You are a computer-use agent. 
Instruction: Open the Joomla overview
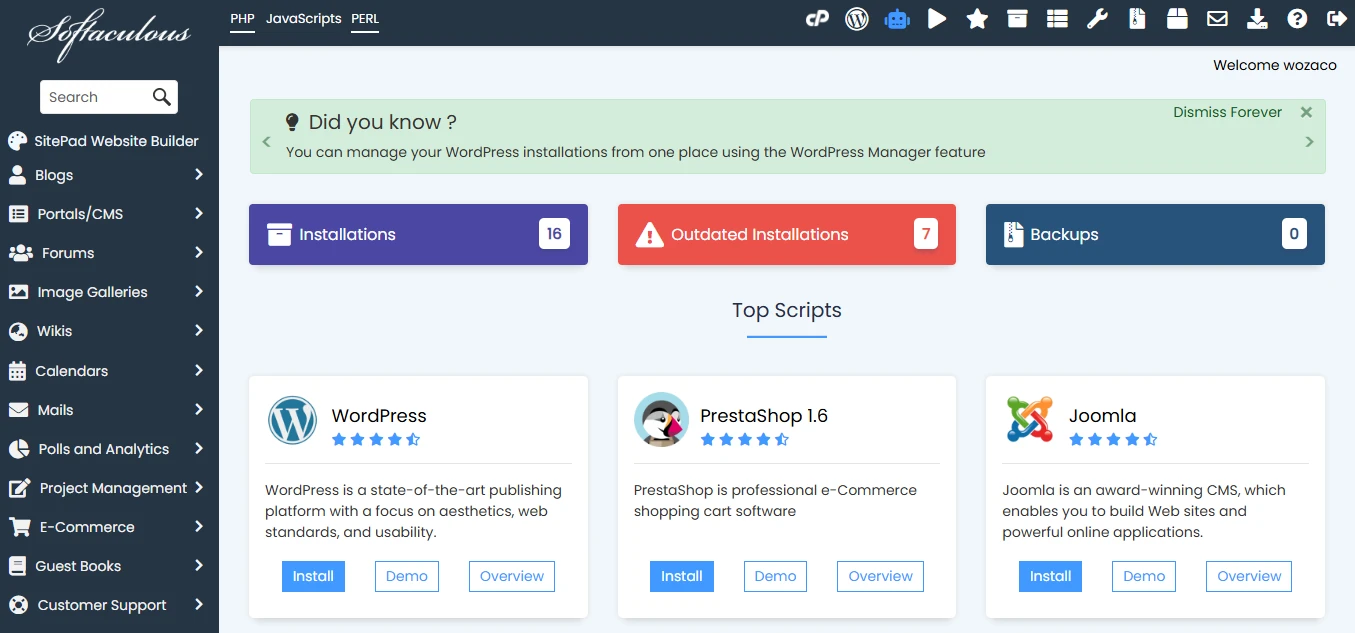1249,576
